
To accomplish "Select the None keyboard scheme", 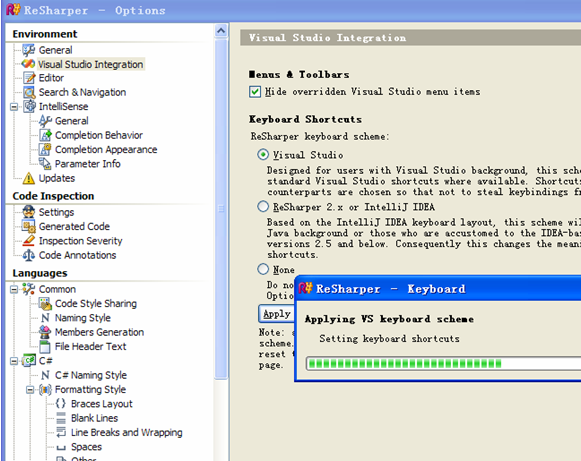I will (x=263, y=269).
